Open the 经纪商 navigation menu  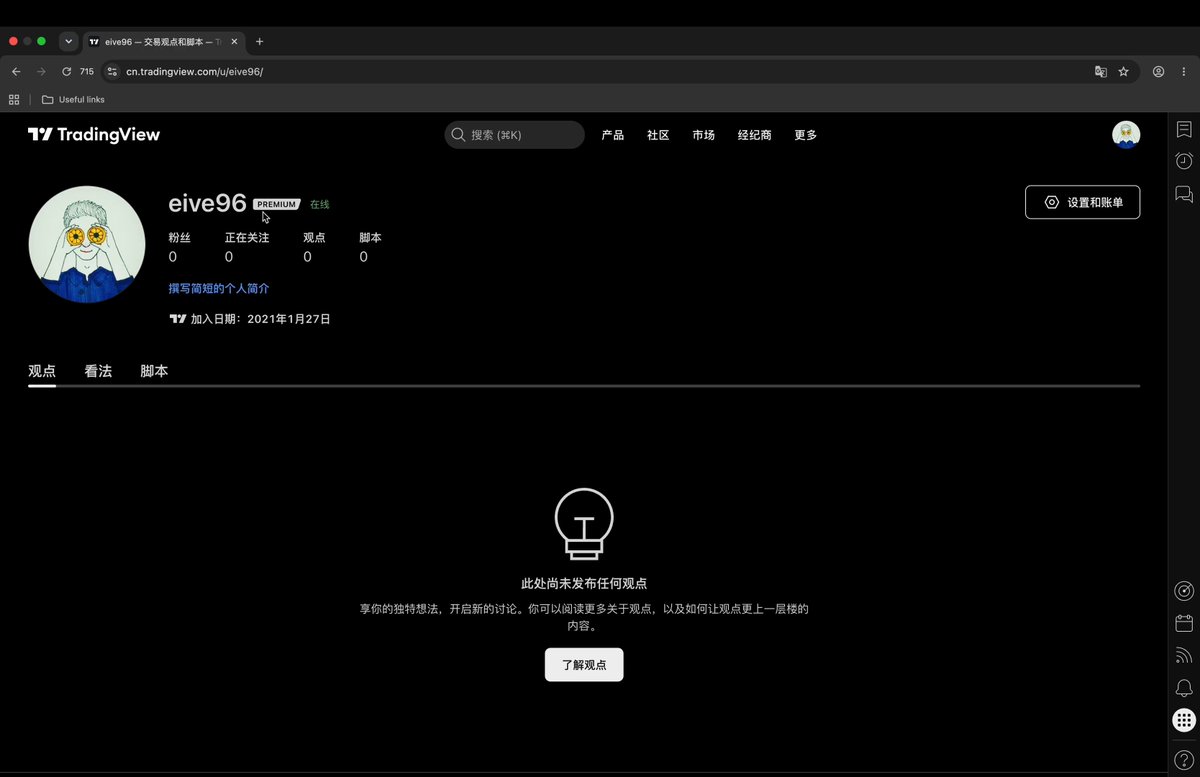coord(754,135)
